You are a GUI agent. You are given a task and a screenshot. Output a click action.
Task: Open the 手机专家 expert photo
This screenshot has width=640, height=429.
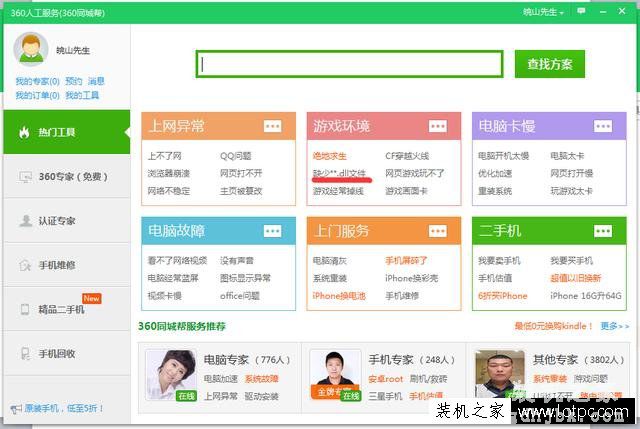pos(336,375)
